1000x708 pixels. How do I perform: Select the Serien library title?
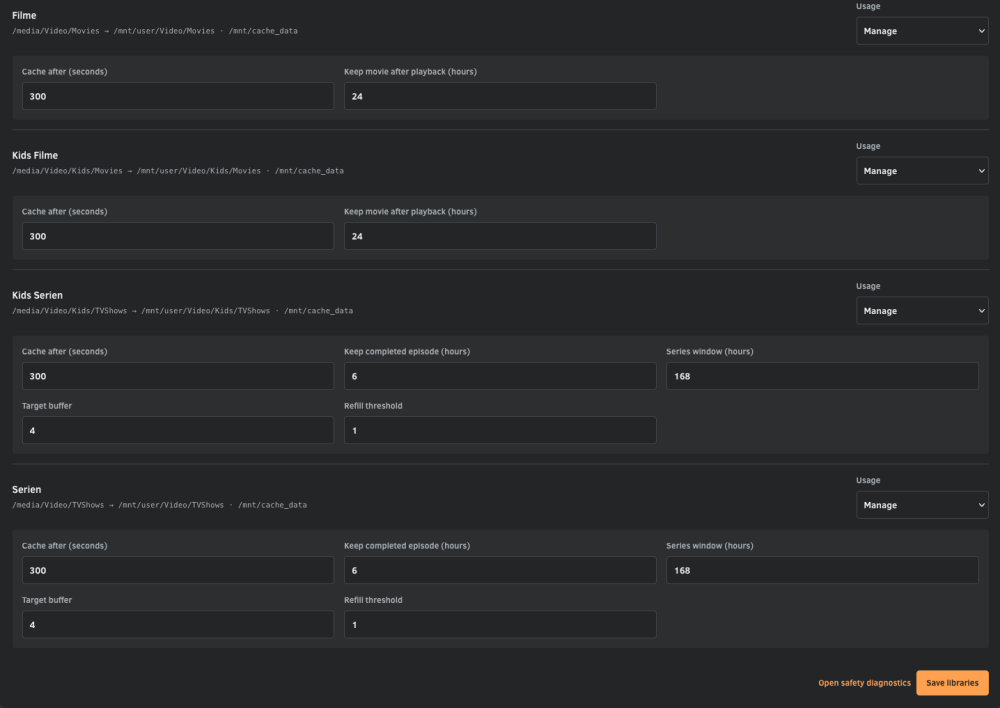click(27, 489)
